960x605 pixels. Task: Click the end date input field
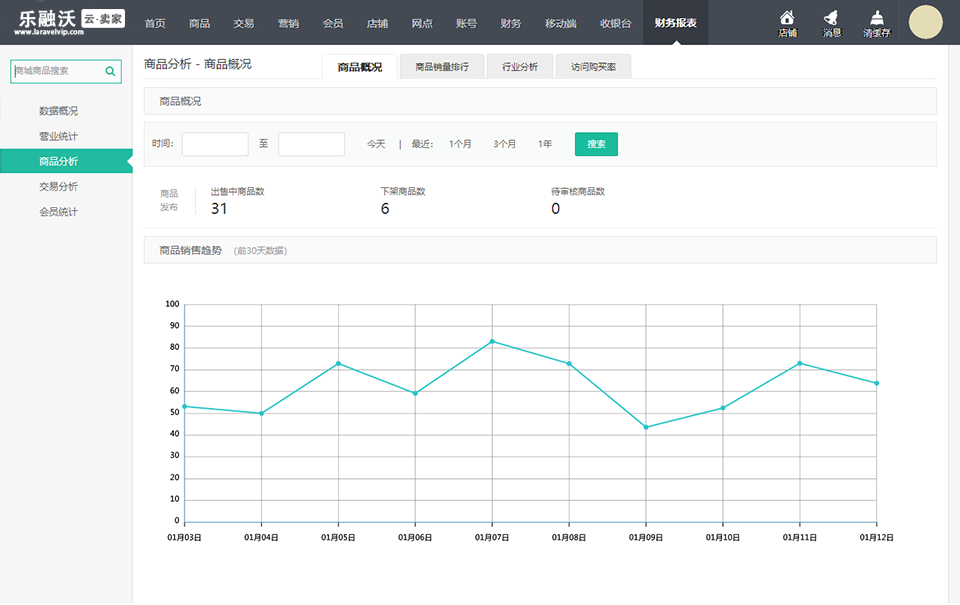pyautogui.click(x=311, y=144)
